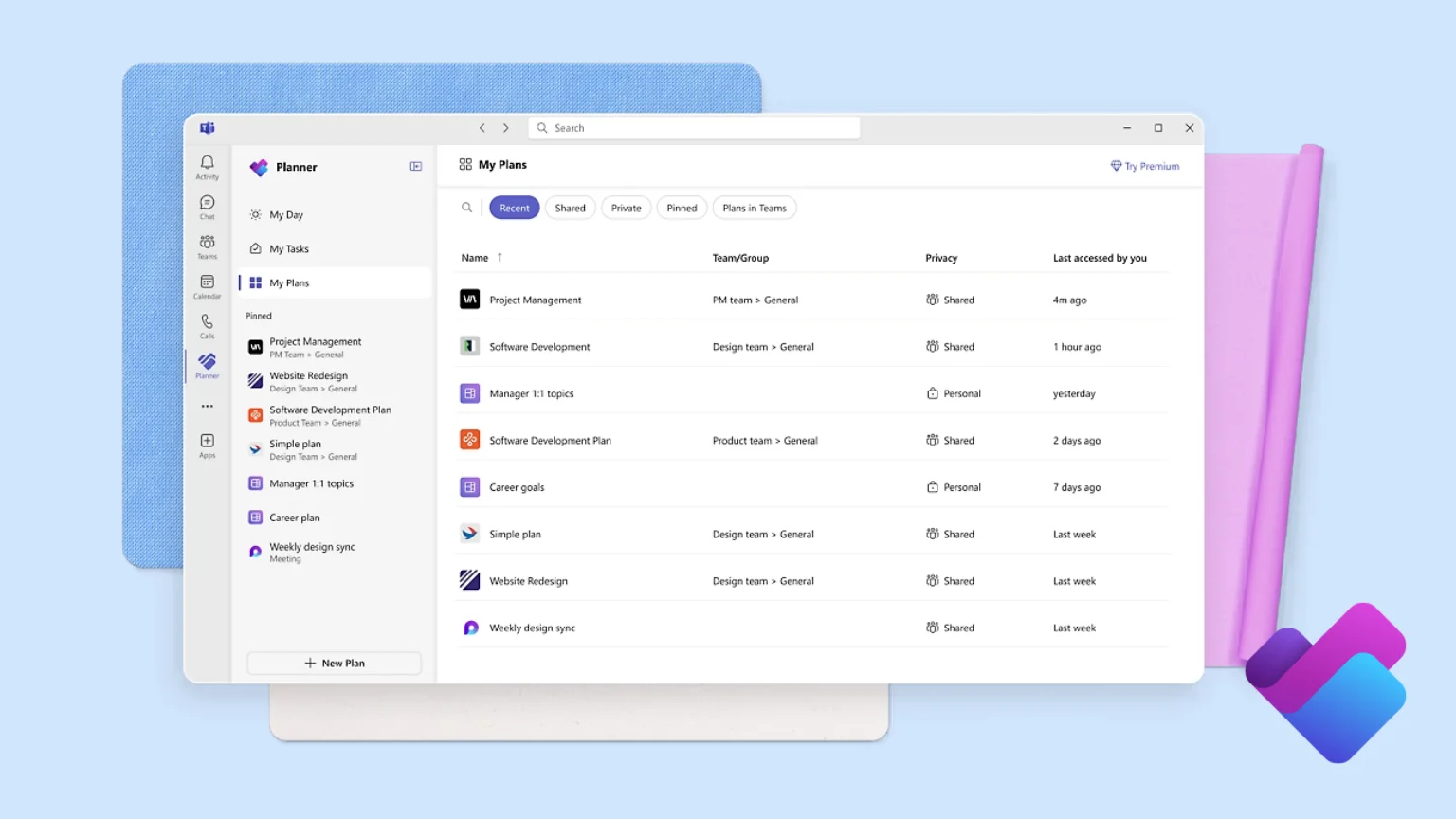Viewport: 1456px width, 819px height.
Task: Click '2 days ago' last accessed cell
Action: coord(1077,440)
